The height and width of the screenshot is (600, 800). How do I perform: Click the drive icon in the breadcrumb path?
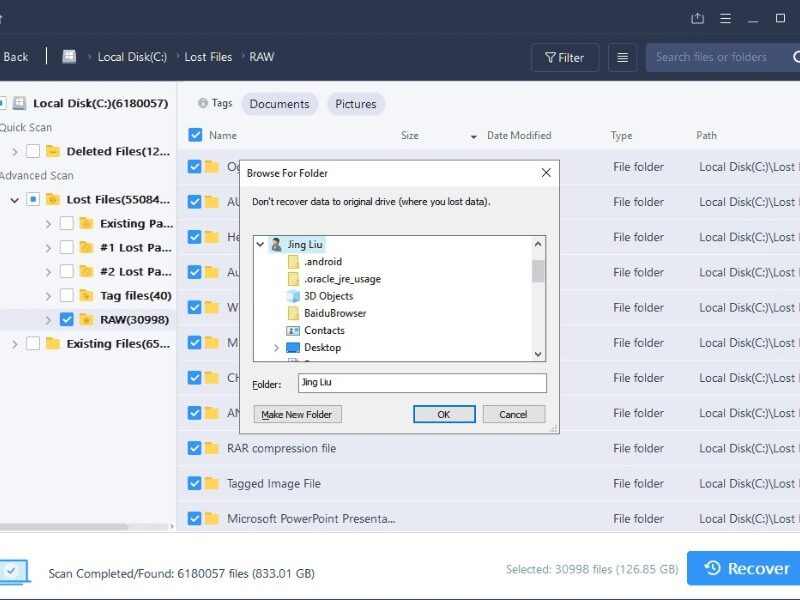68,57
